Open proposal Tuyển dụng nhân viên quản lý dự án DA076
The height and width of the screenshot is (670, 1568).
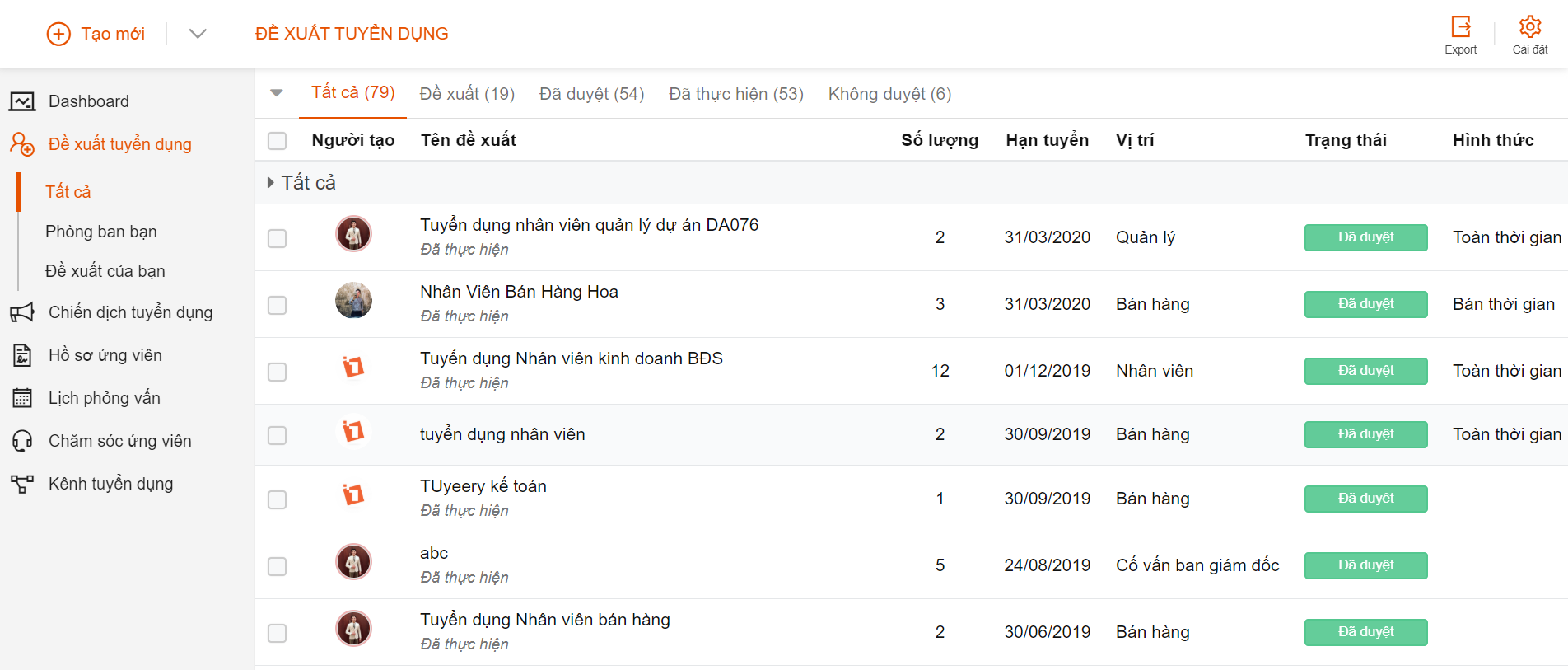[x=590, y=225]
